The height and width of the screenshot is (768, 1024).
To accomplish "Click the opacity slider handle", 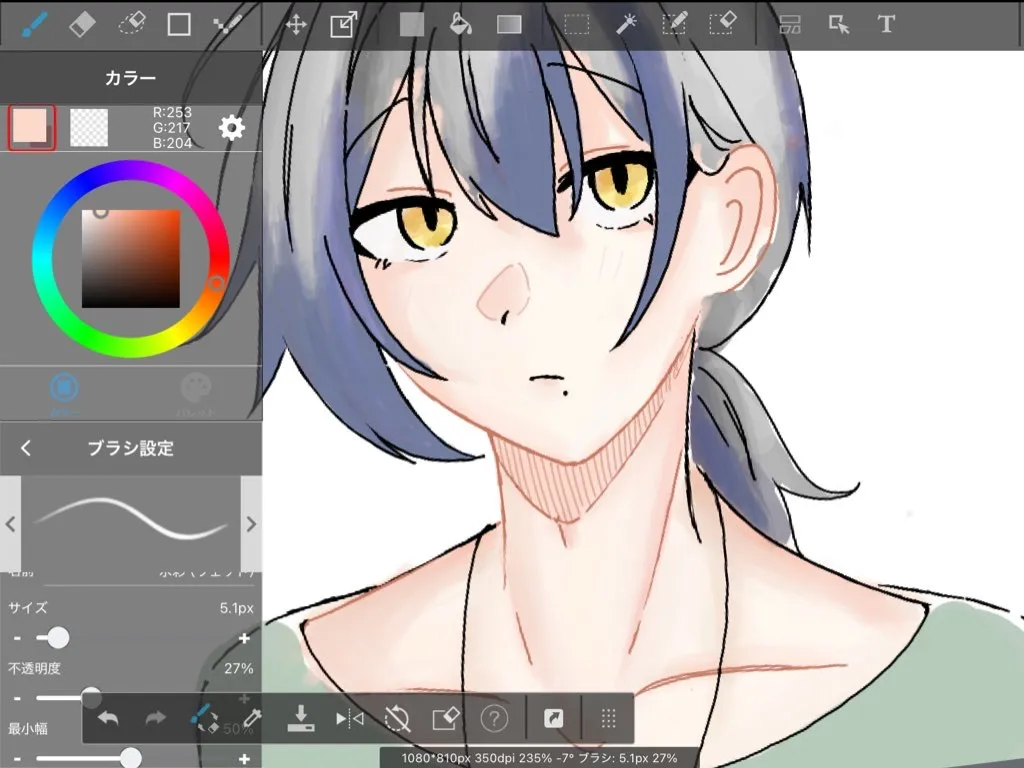I will (91, 696).
